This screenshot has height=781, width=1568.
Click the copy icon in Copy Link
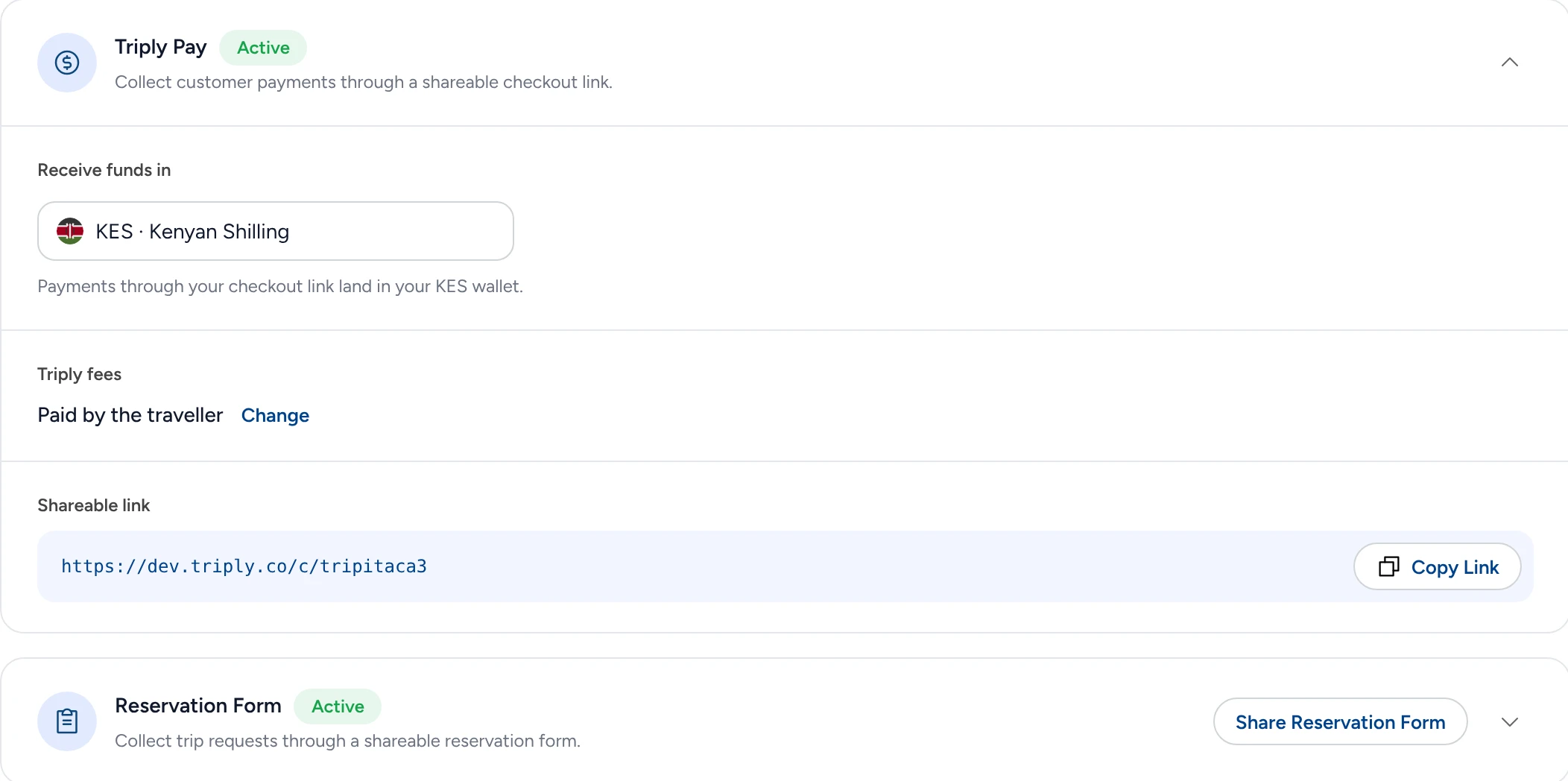click(1388, 566)
